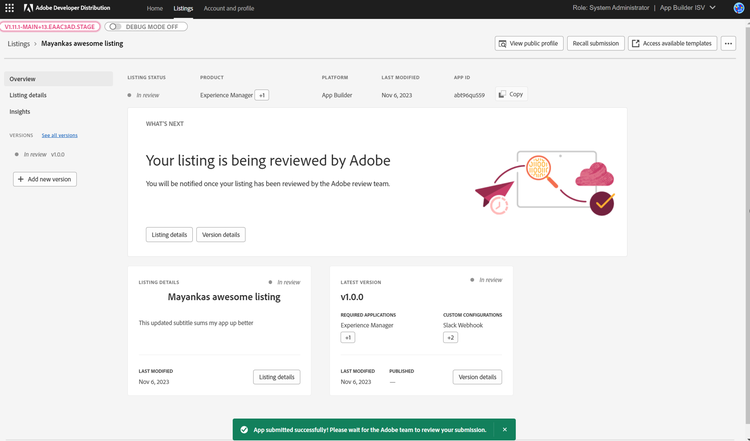Click Recall submission button
The height and width of the screenshot is (441, 750).
point(596,44)
